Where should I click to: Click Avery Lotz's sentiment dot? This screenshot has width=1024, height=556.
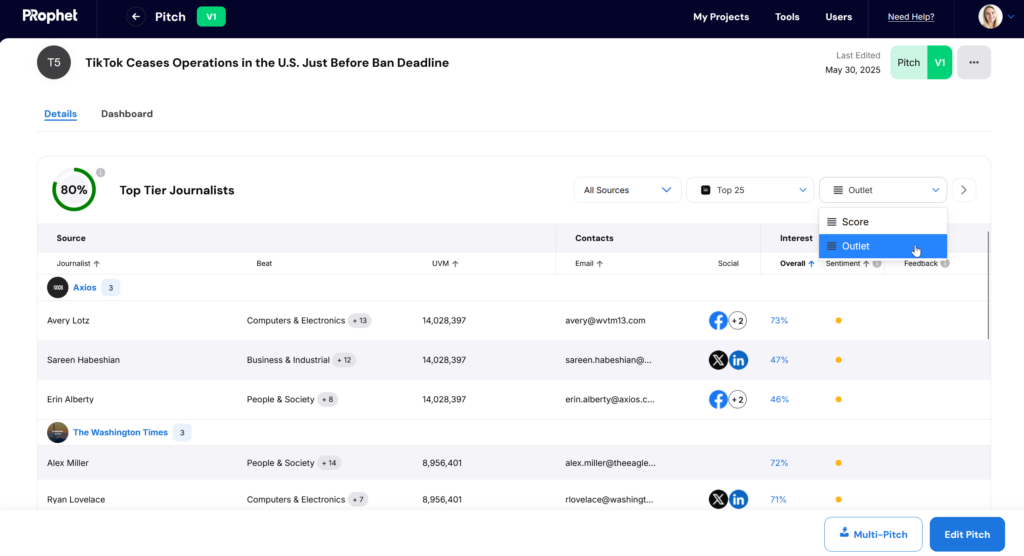[839, 321]
